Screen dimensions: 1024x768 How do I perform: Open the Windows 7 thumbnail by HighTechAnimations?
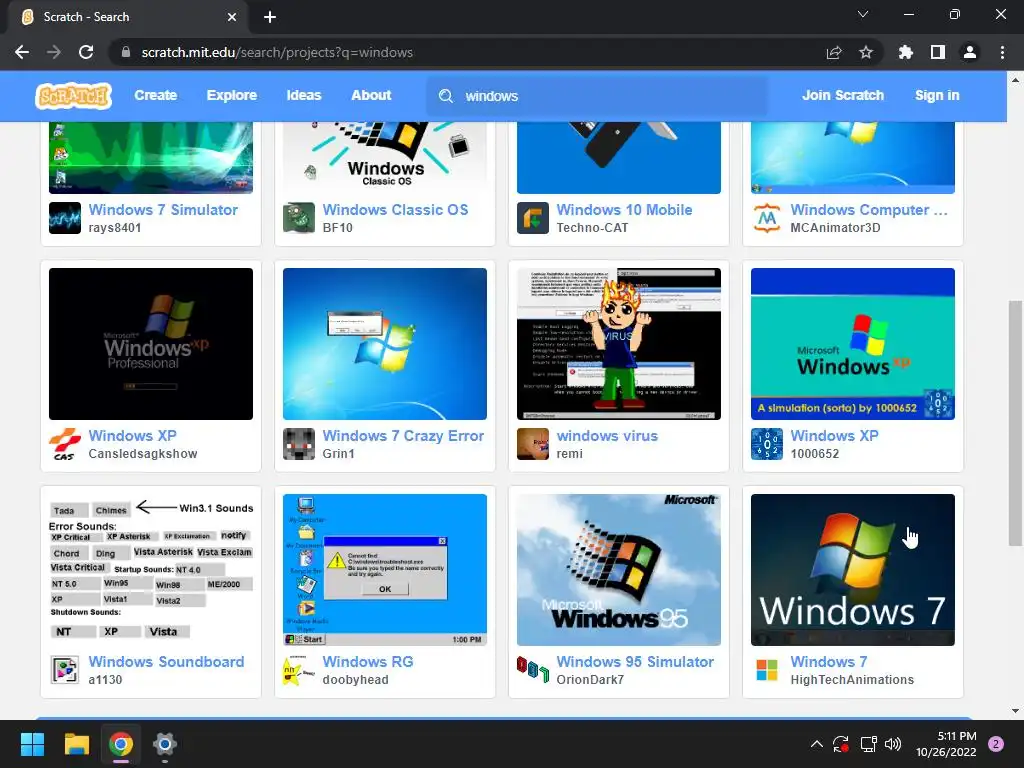[x=853, y=569]
